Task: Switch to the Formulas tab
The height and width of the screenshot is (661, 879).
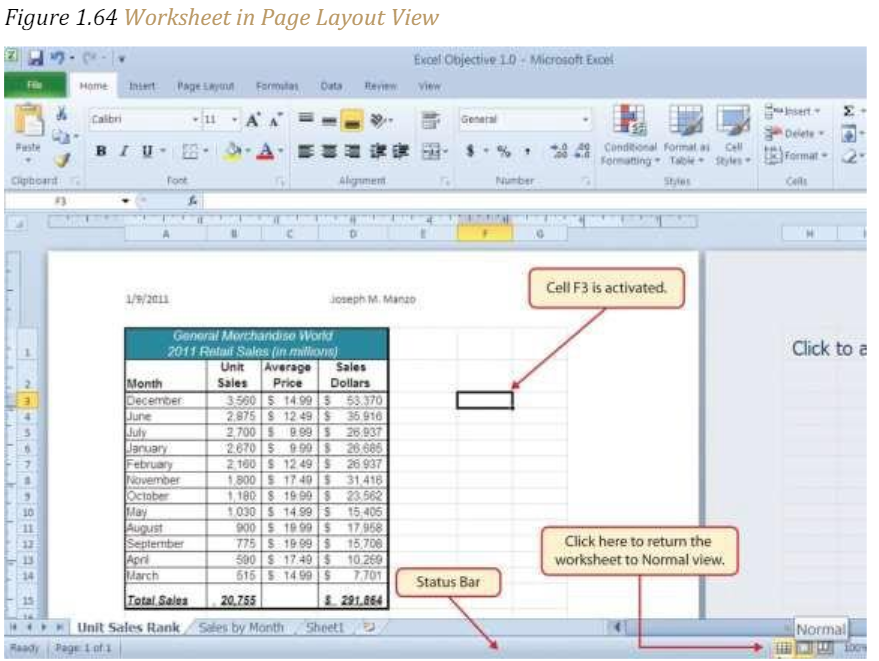Action: click(x=277, y=86)
